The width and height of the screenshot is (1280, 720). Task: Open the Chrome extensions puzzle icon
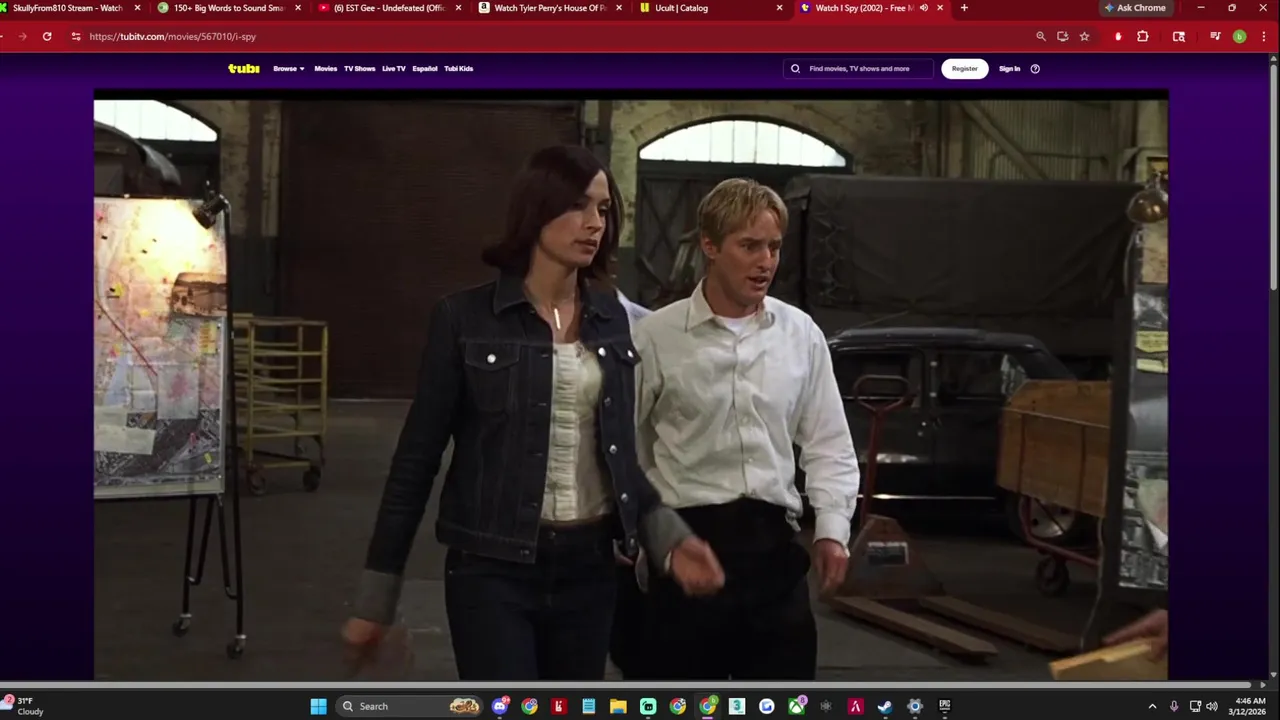pyautogui.click(x=1143, y=36)
